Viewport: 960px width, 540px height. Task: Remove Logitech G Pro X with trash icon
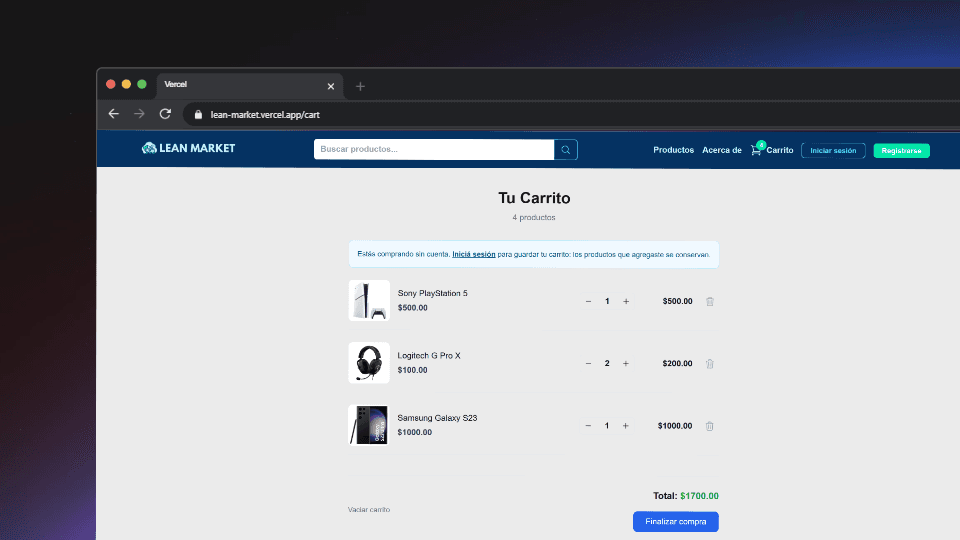(710, 364)
